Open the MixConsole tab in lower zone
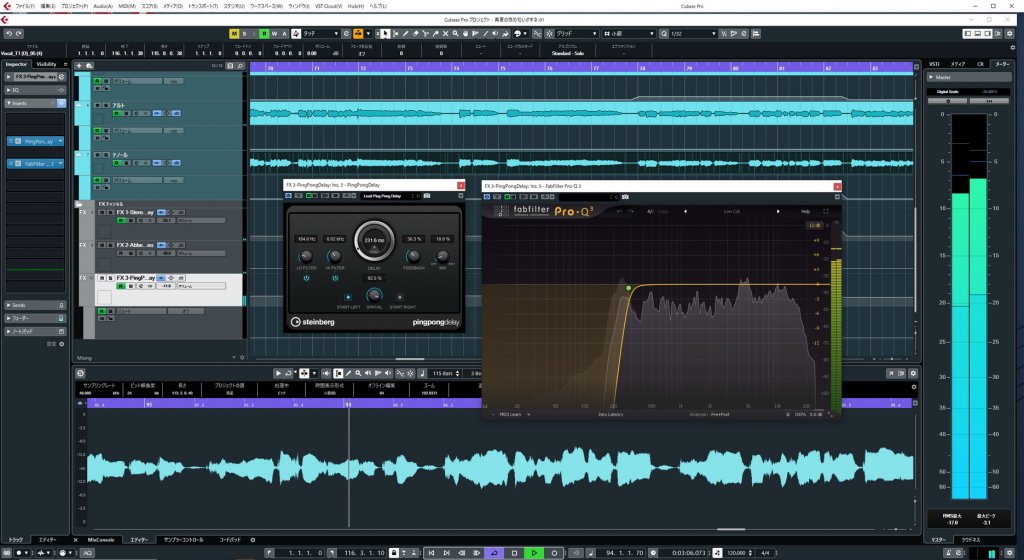 (102, 540)
